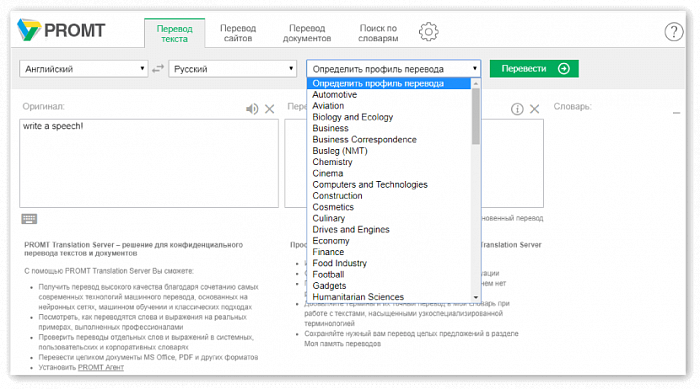
Task: Click into the Оригинал text field
Action: pos(149,163)
